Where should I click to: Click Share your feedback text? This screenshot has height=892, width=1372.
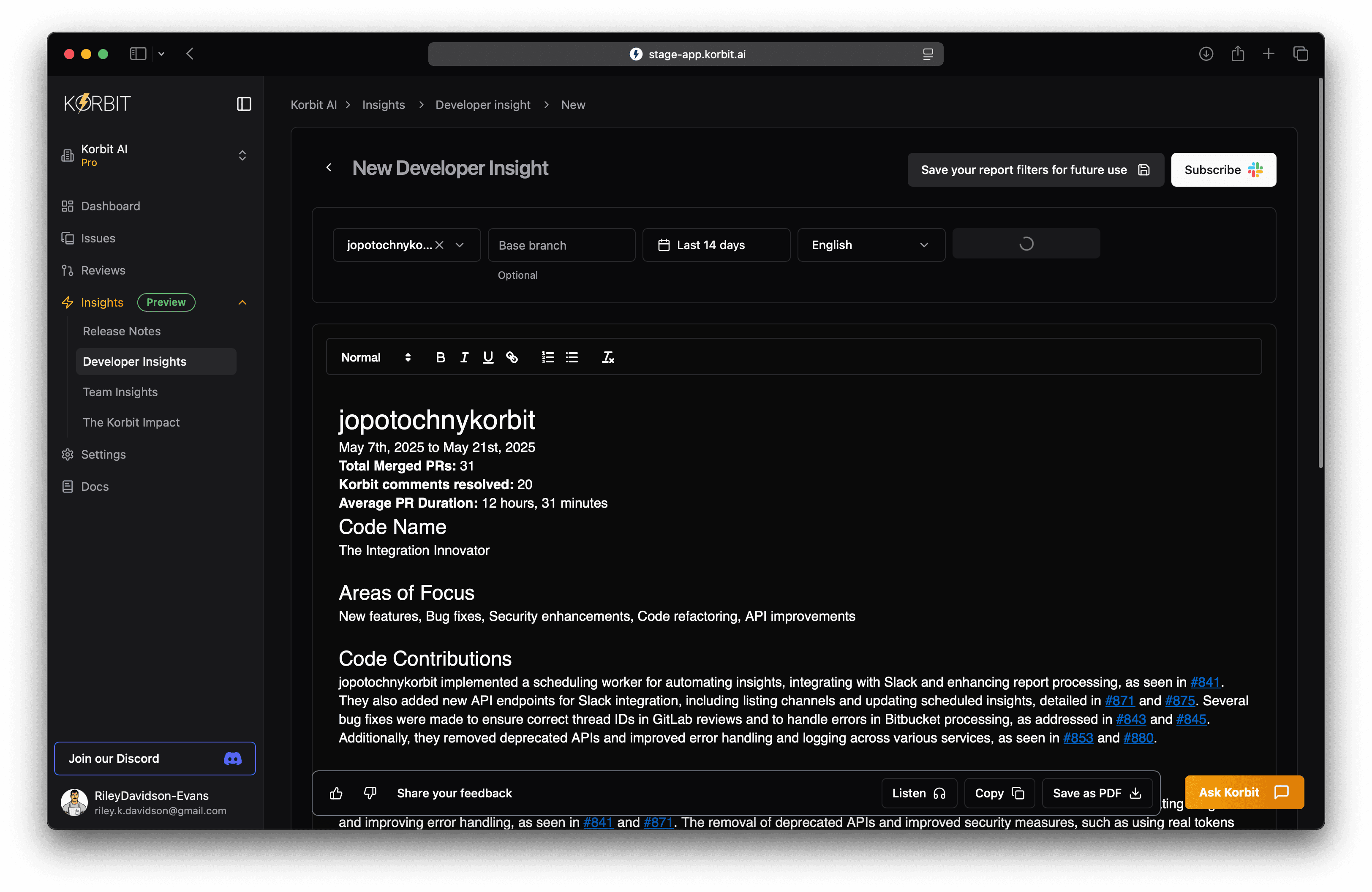tap(454, 794)
